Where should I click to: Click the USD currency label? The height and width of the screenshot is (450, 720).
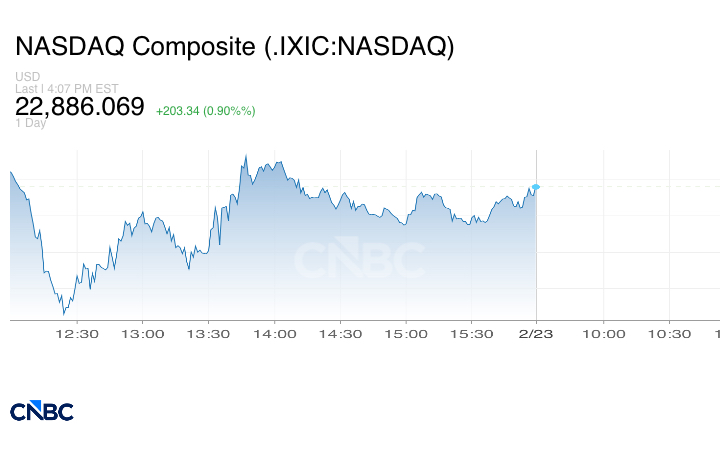pos(27,77)
